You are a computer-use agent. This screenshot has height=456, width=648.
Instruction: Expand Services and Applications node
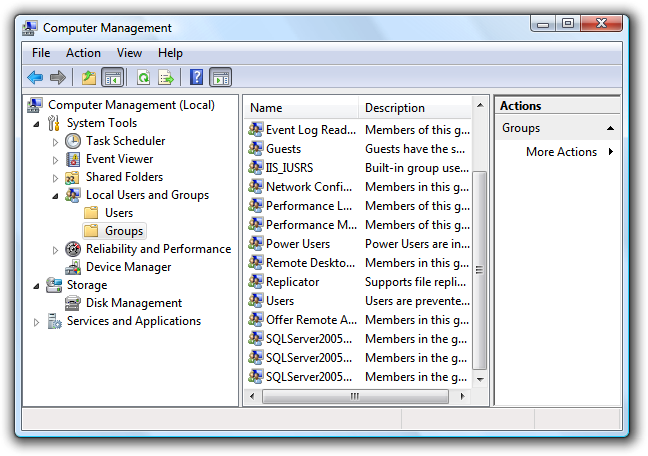pyautogui.click(x=36, y=322)
